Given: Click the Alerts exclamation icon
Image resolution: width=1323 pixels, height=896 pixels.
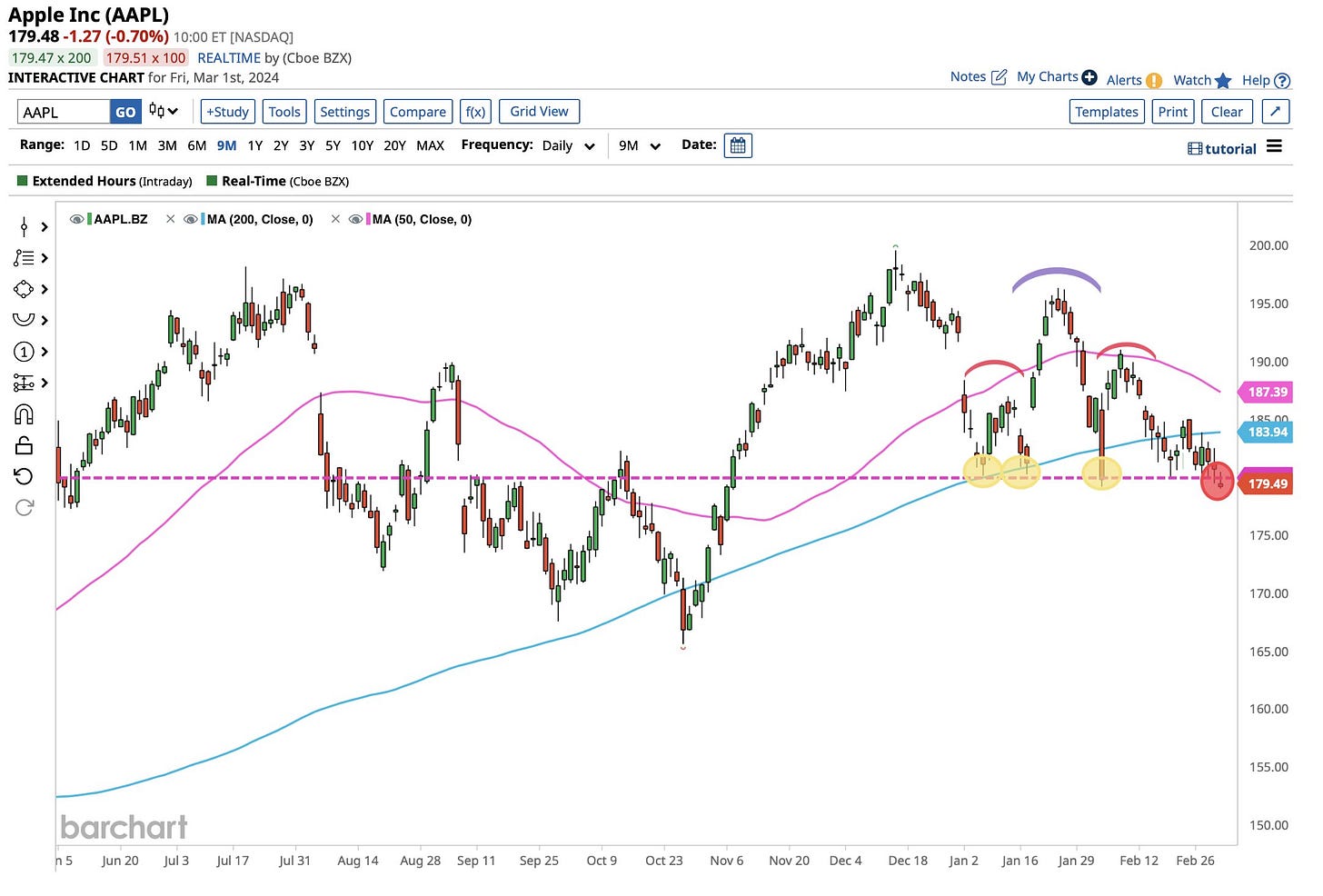Looking at the screenshot, I should click(1154, 81).
